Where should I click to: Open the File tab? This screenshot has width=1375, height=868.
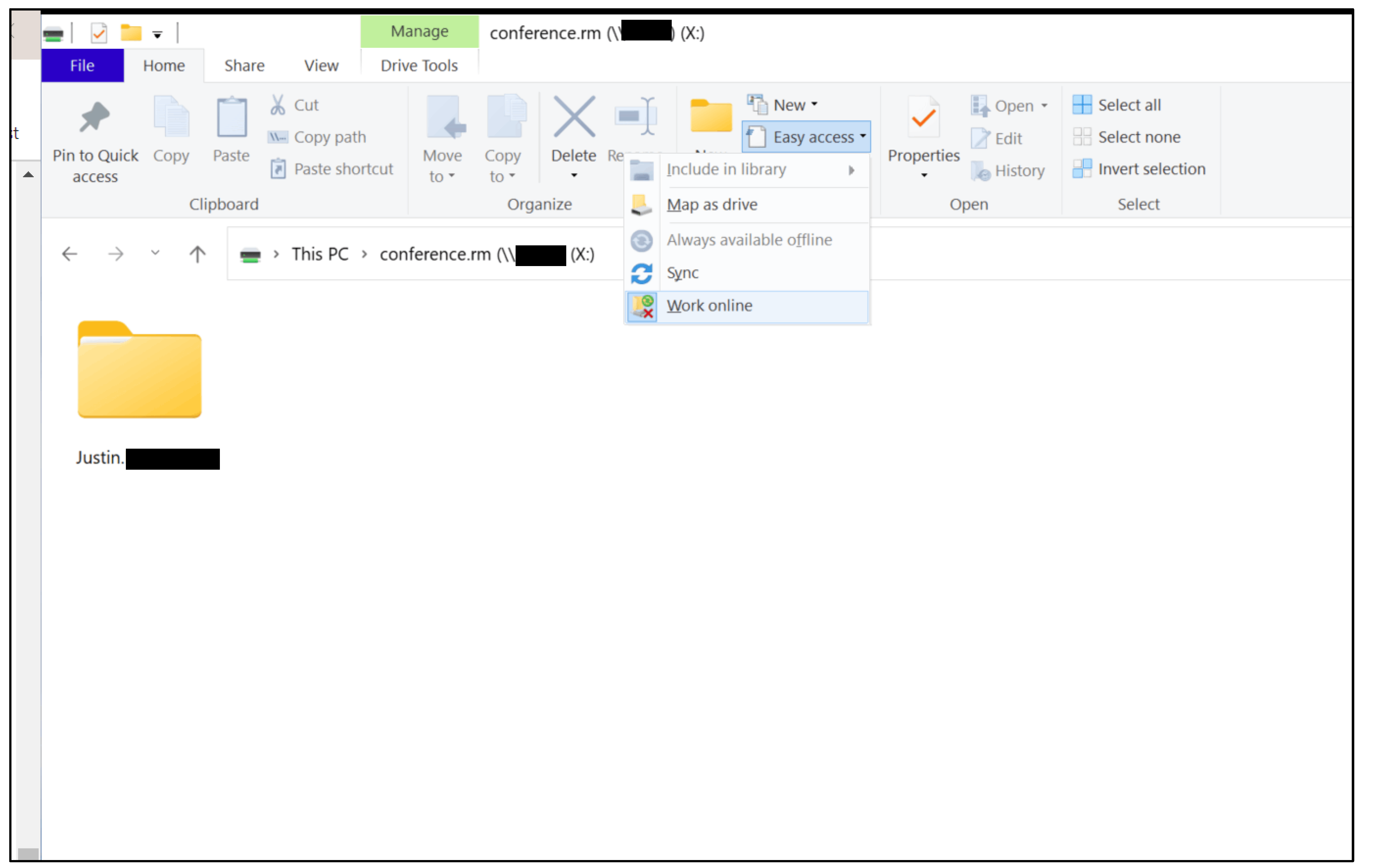(x=82, y=66)
